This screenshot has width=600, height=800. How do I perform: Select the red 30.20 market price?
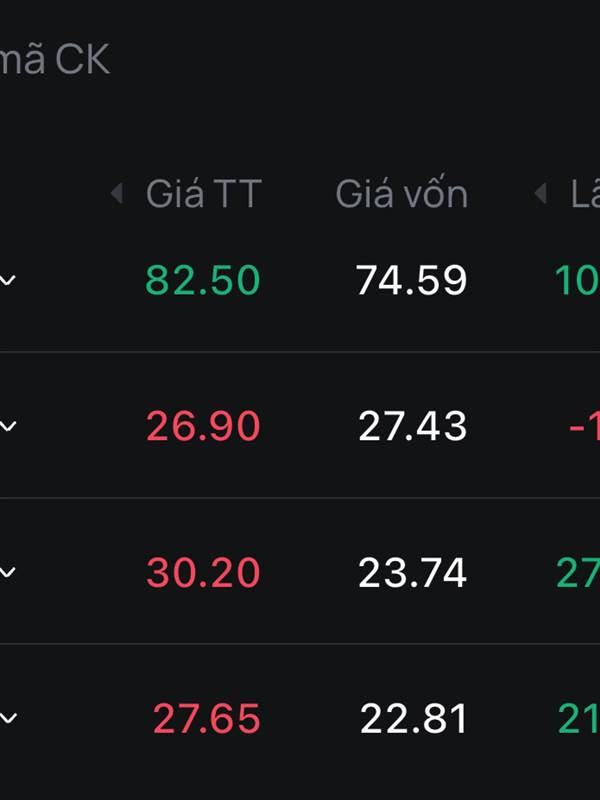pos(203,573)
